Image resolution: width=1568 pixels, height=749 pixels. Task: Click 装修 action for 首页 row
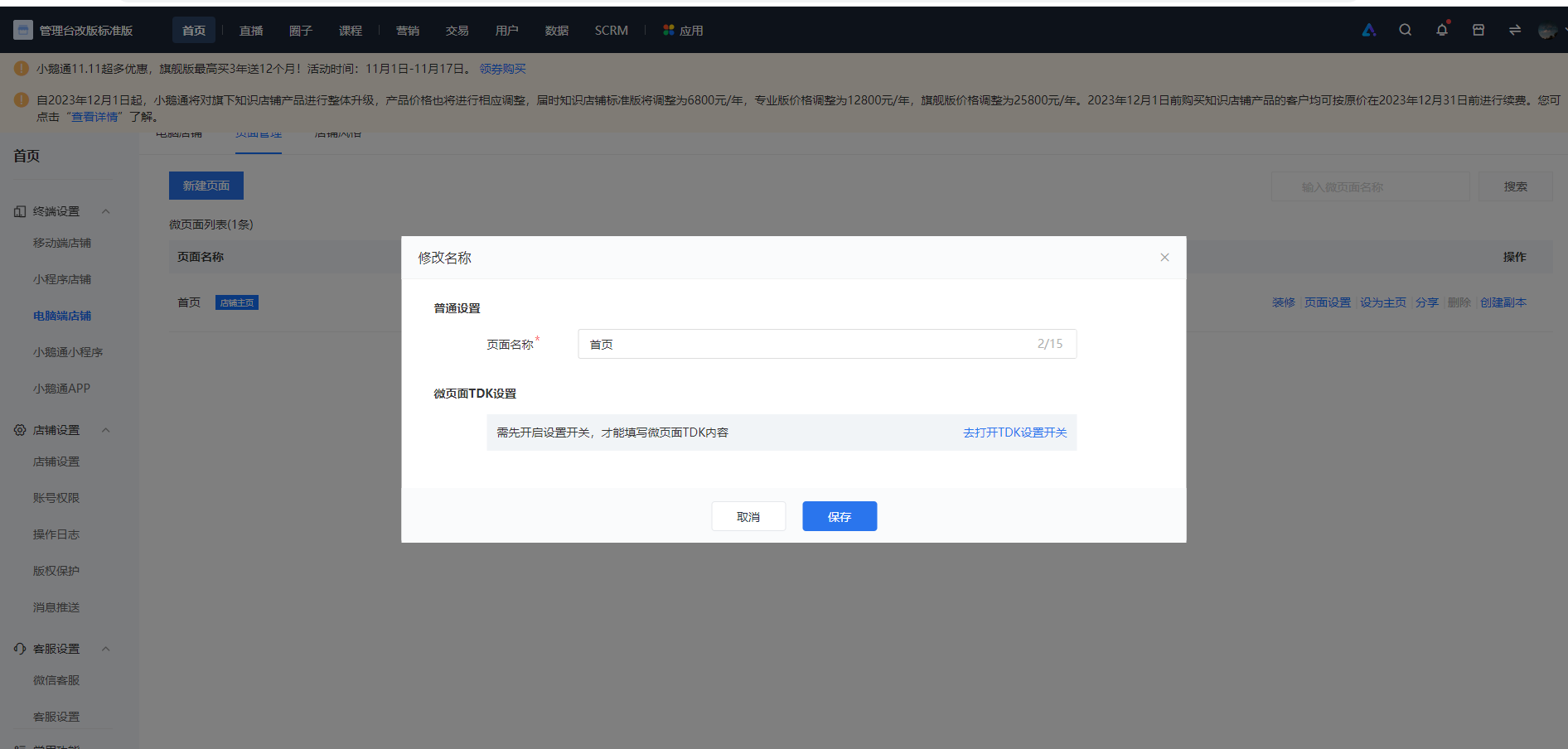tap(1284, 302)
